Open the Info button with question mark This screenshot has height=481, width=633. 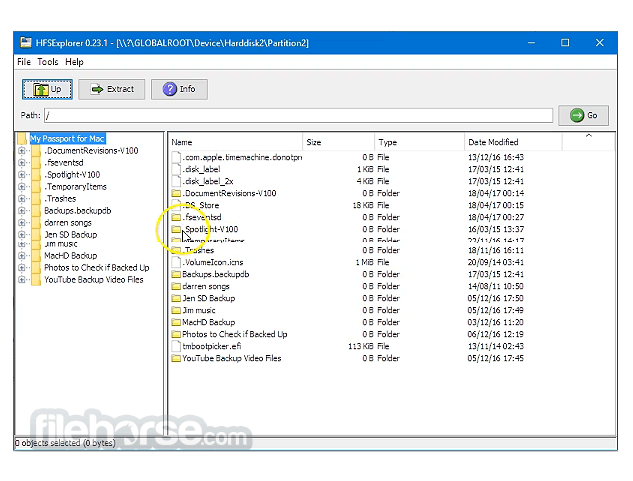pyautogui.click(x=179, y=89)
